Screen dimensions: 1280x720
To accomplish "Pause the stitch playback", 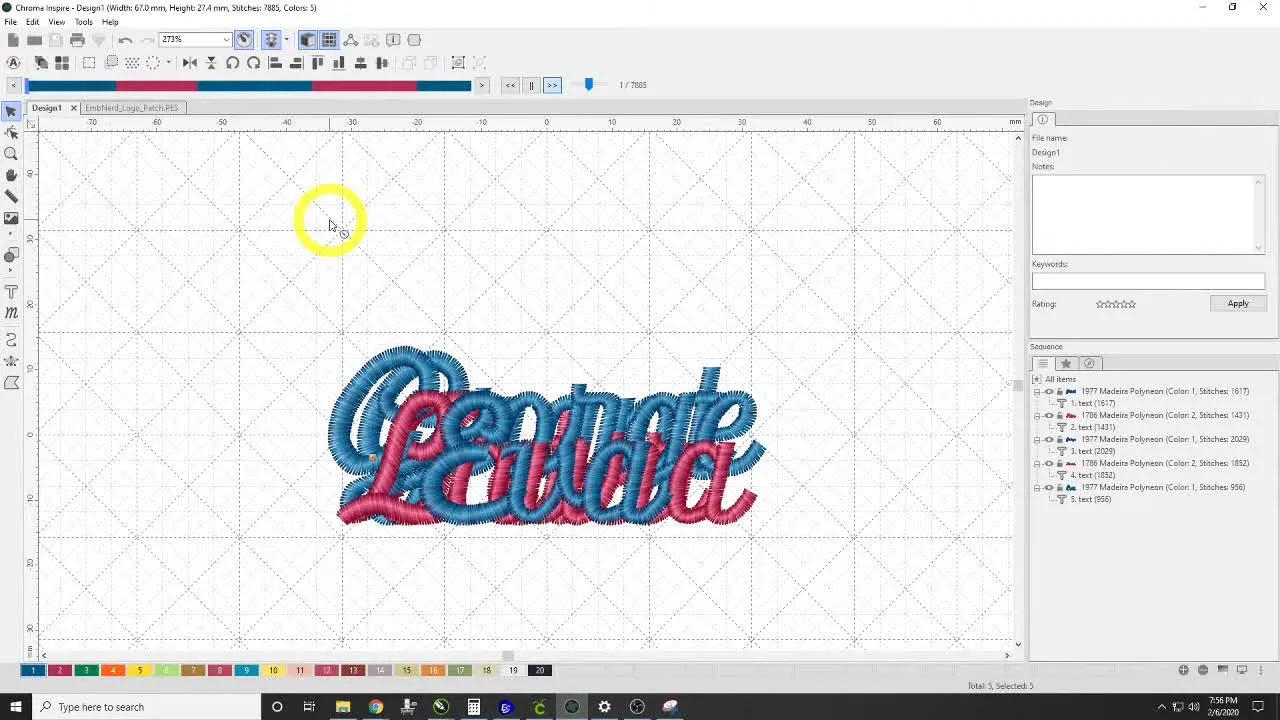I will pos(531,85).
